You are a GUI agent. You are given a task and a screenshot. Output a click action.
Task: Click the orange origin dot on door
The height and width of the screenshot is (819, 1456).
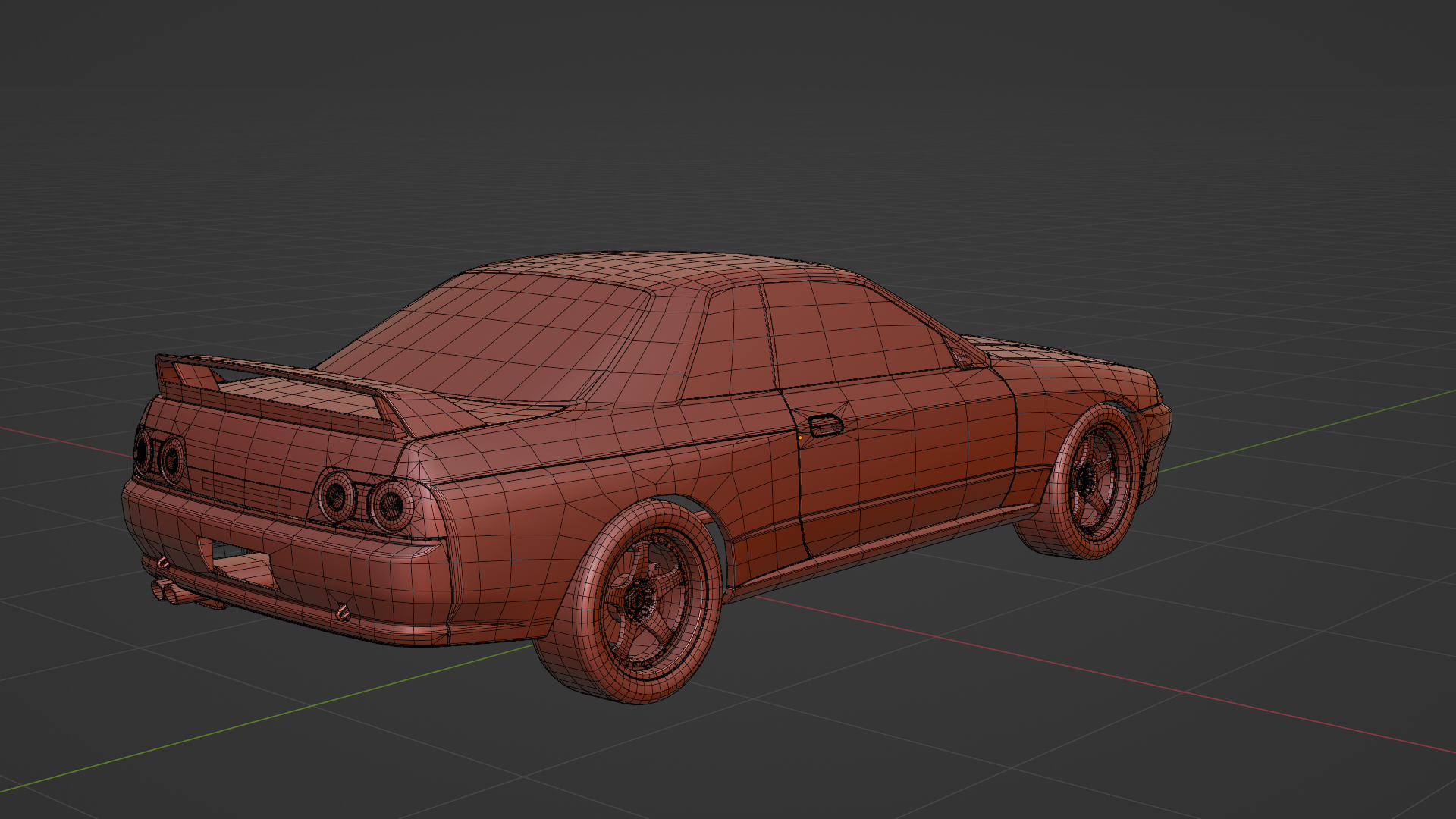[800, 438]
